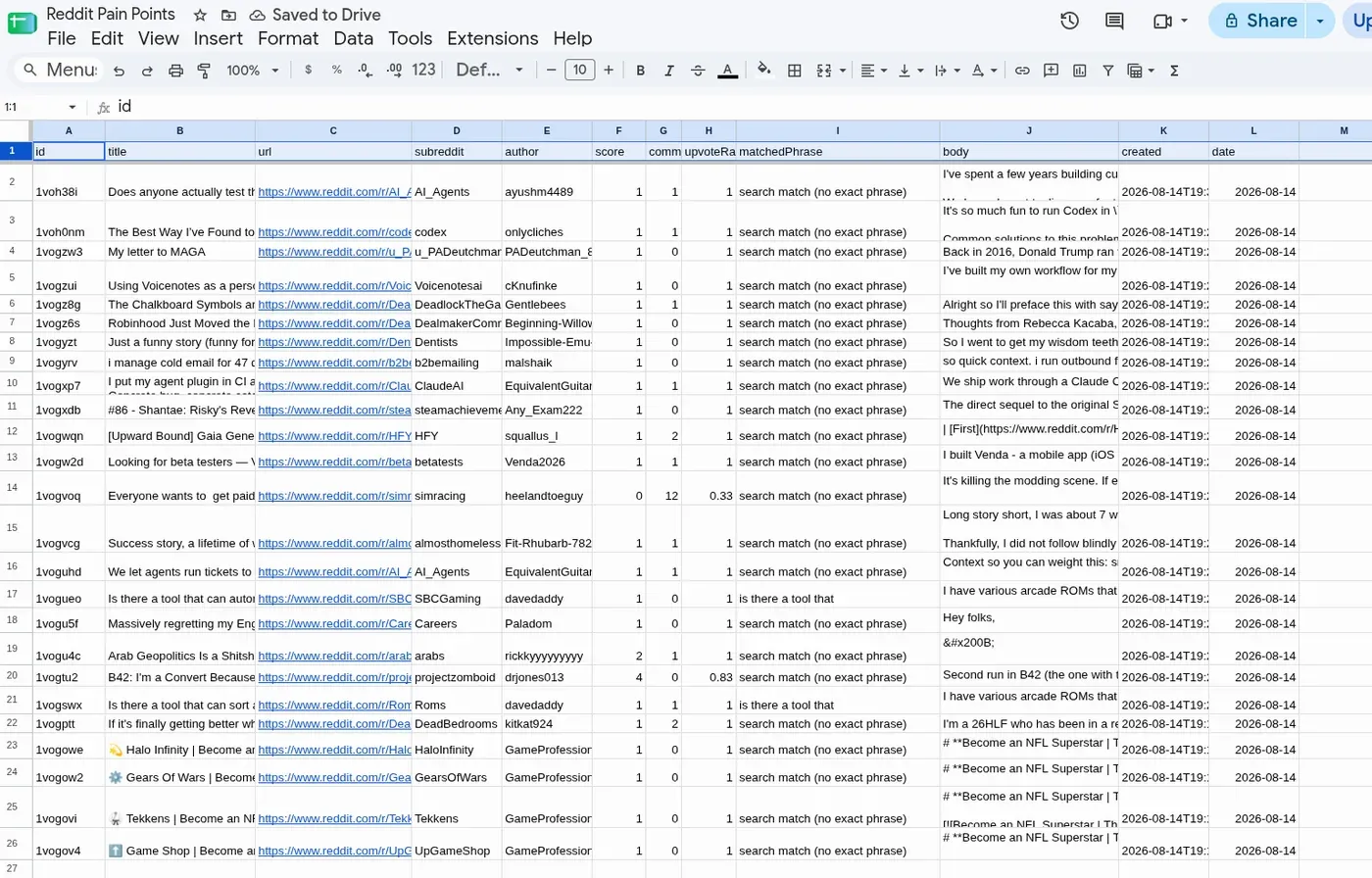Open the Share options dropdown arrow
Viewport: 1372px width, 878px height.
click(x=1321, y=21)
